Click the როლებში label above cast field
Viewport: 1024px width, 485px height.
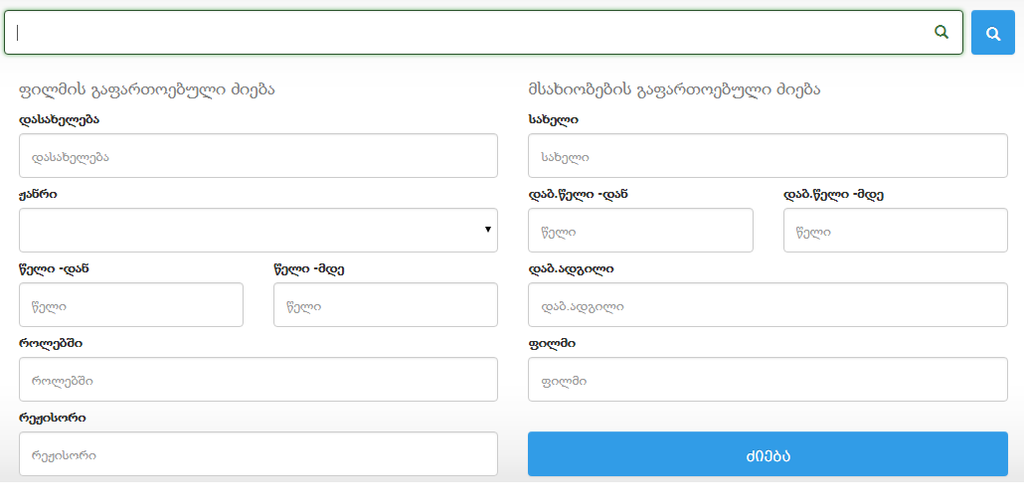click(x=51, y=343)
